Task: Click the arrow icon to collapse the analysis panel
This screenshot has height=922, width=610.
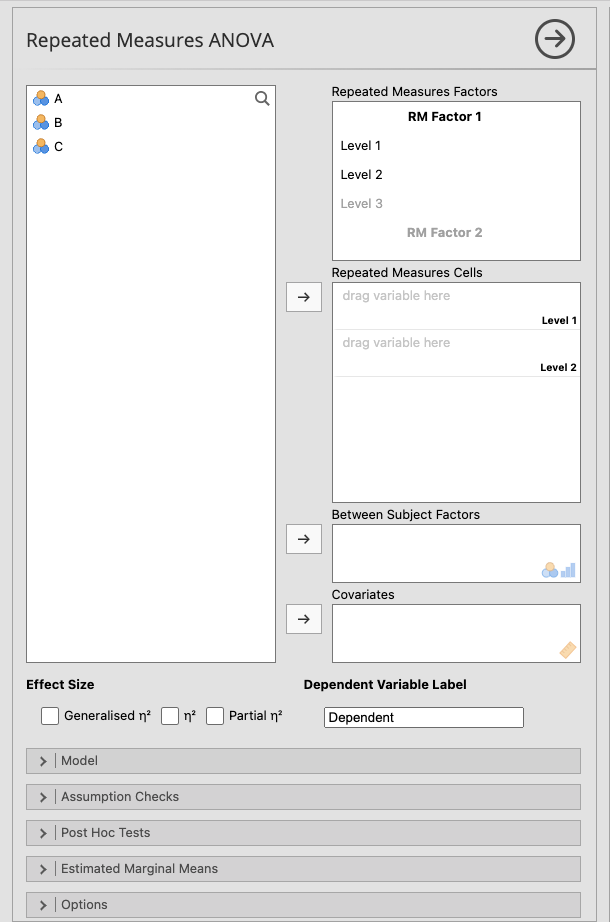Action: pyautogui.click(x=555, y=39)
